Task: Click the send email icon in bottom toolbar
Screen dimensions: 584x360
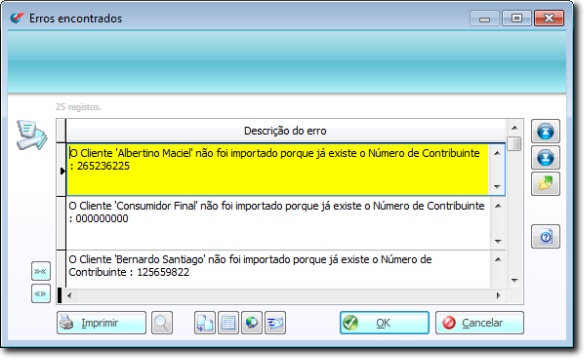Action: [275, 323]
